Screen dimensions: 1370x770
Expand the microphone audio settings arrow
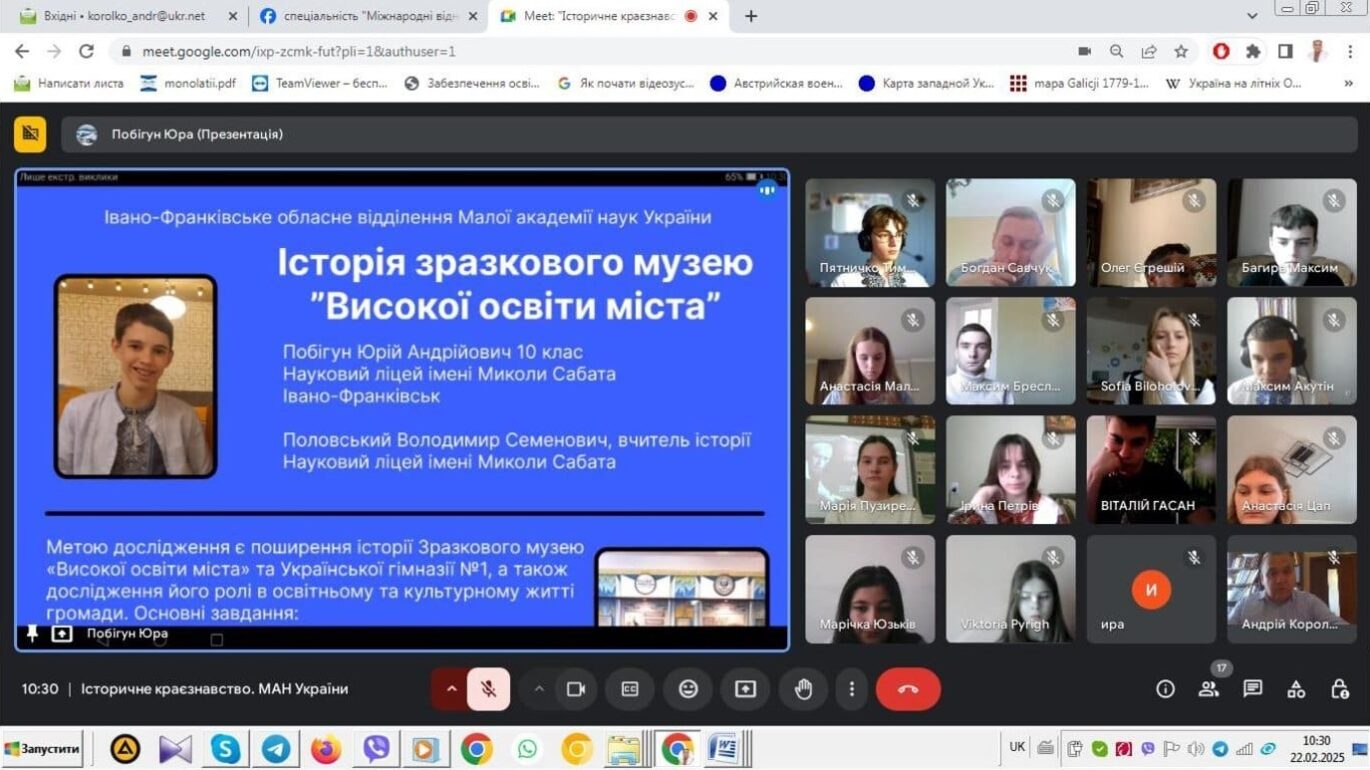tap(451, 689)
